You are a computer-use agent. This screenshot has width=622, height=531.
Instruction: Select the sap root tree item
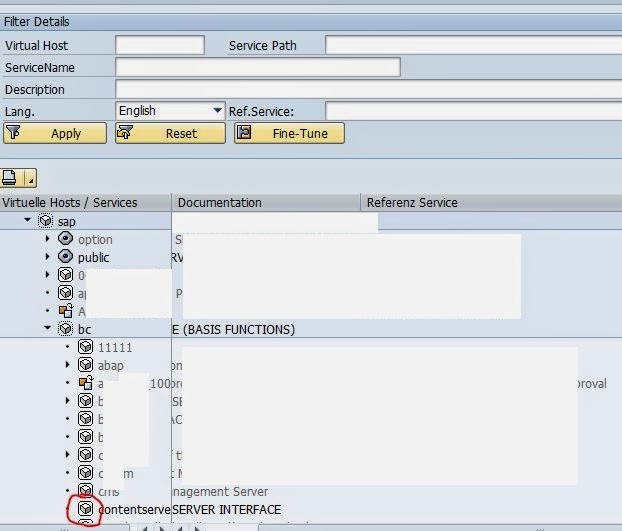click(67, 221)
